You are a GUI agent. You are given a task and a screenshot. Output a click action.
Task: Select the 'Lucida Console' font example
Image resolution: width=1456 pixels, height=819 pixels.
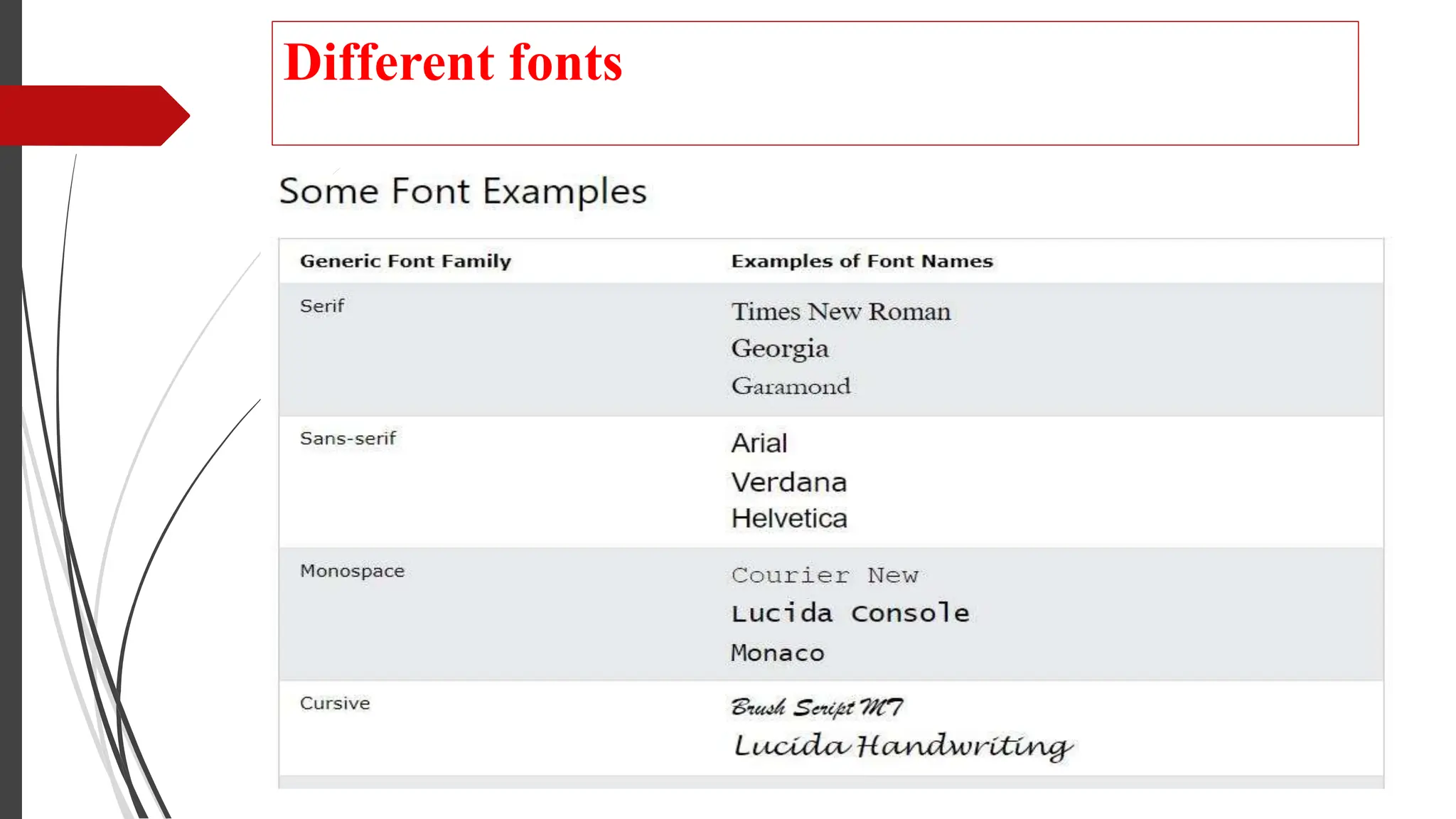pos(850,612)
